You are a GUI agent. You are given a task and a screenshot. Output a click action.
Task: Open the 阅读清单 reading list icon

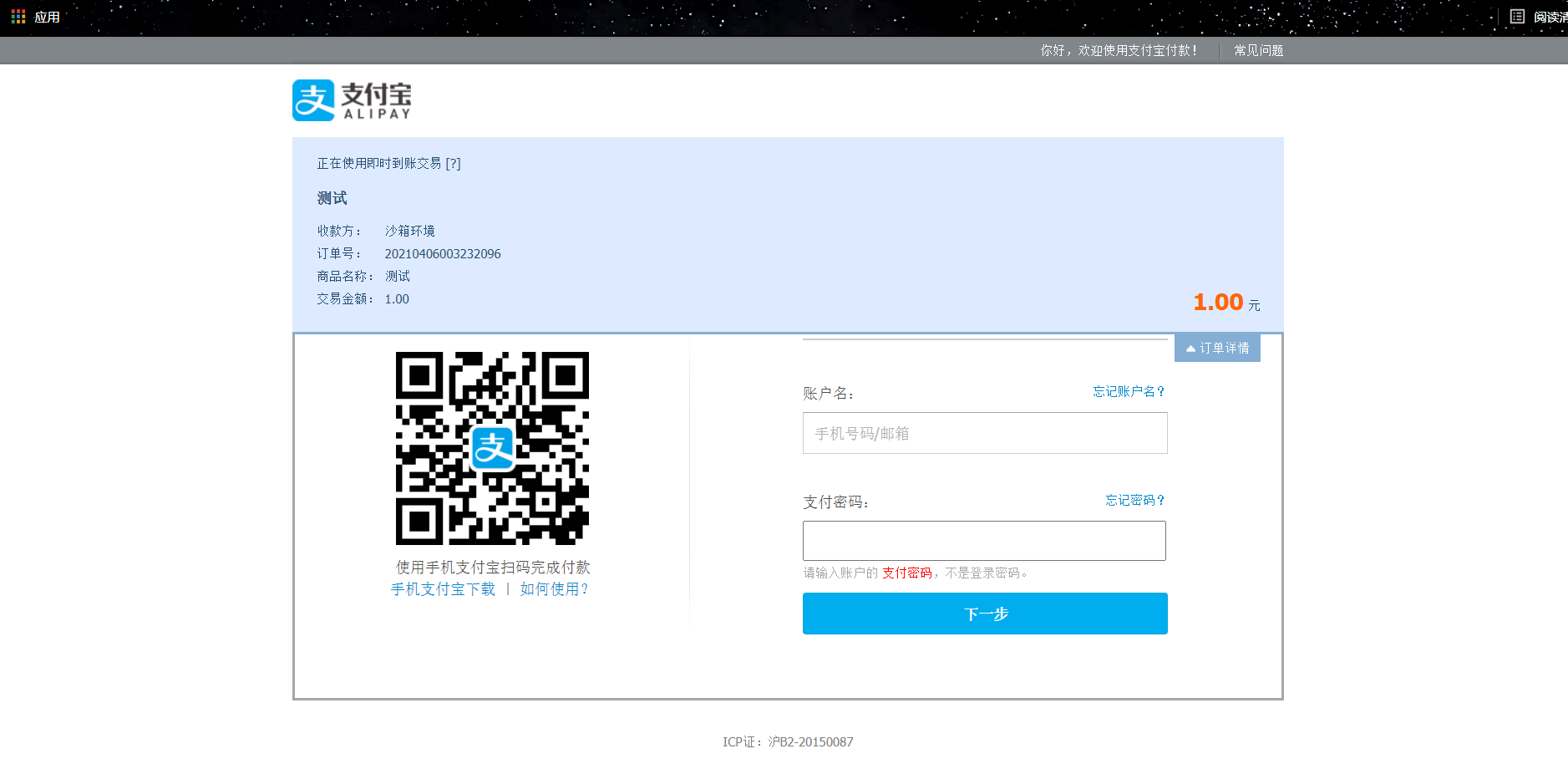pyautogui.click(x=1517, y=15)
